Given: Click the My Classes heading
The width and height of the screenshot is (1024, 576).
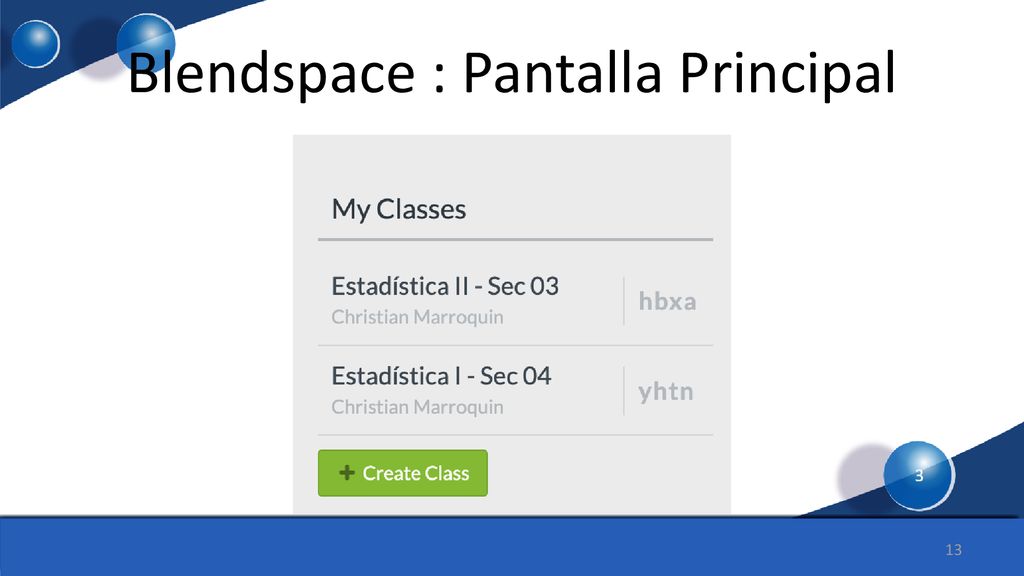Looking at the screenshot, I should [x=398, y=210].
